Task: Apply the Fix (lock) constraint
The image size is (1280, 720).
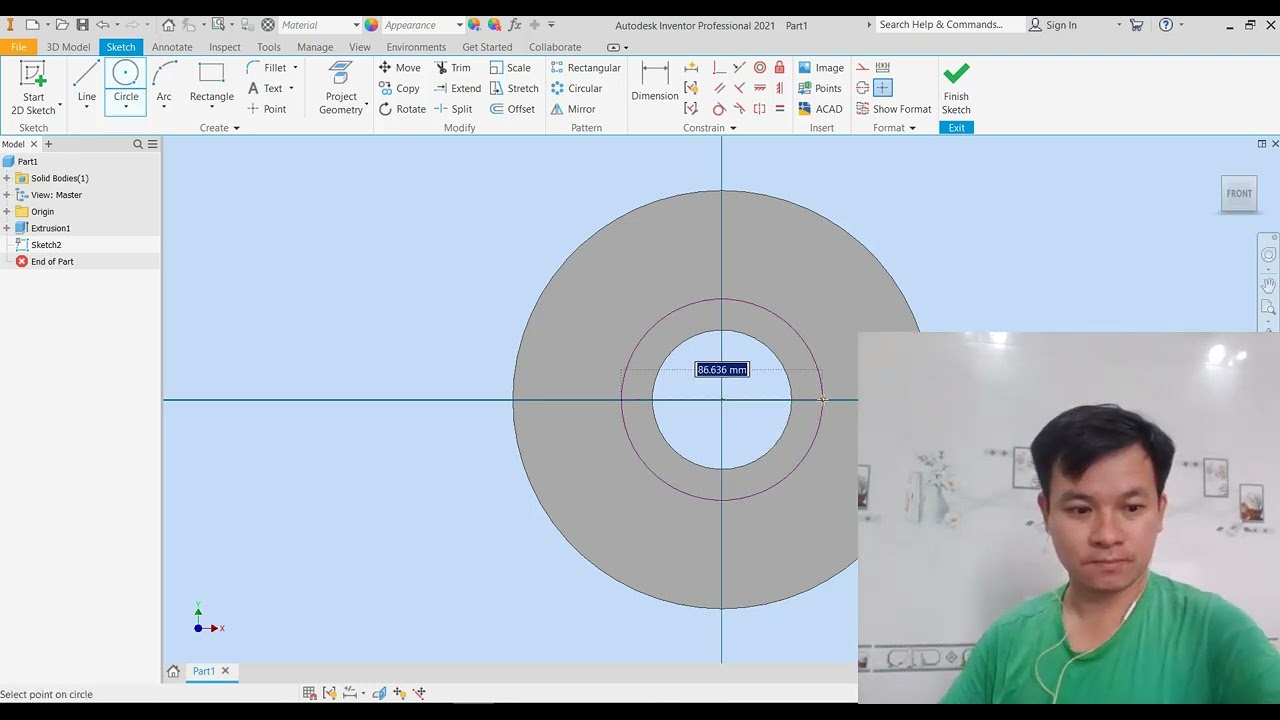Action: pos(780,68)
